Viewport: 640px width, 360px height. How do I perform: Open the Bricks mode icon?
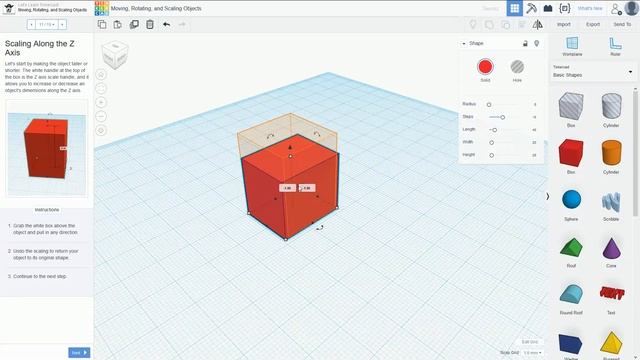point(548,8)
